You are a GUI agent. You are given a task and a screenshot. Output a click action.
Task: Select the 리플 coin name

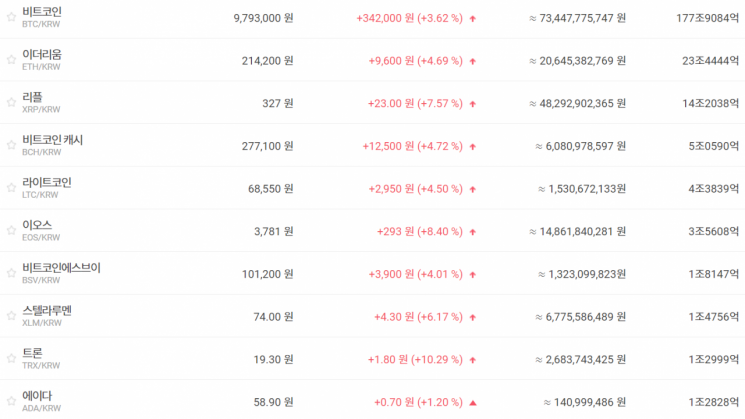click(x=32, y=97)
